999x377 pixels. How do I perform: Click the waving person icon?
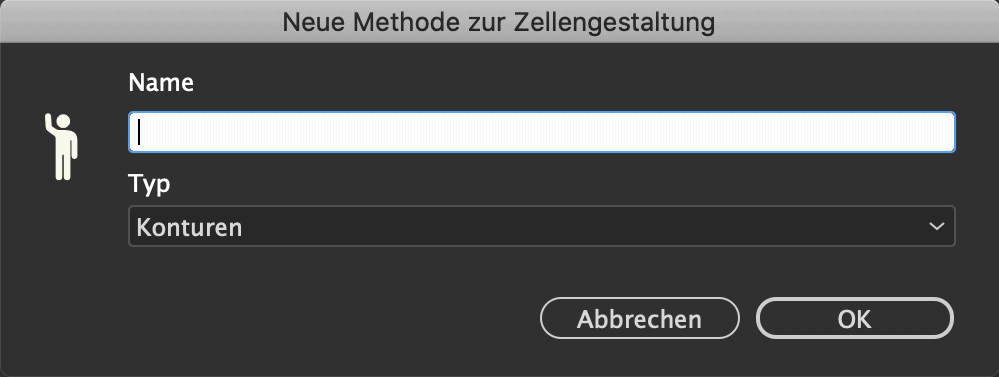(x=61, y=146)
